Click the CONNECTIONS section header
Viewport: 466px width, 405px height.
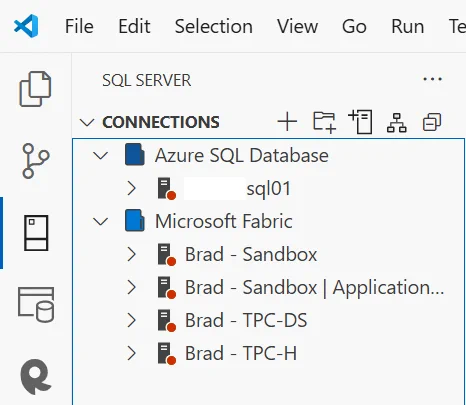point(161,122)
